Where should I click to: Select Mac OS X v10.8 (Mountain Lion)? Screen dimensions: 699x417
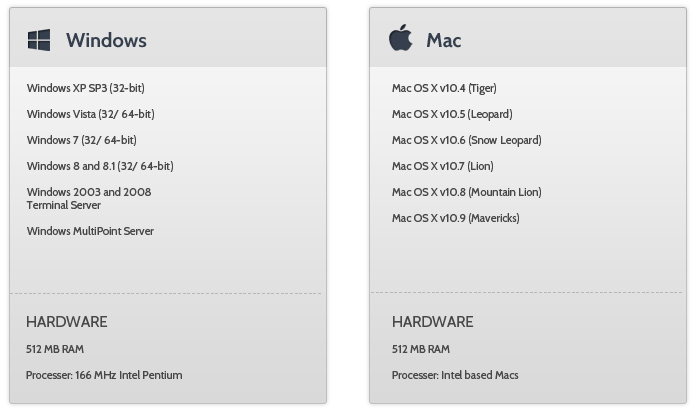(466, 193)
